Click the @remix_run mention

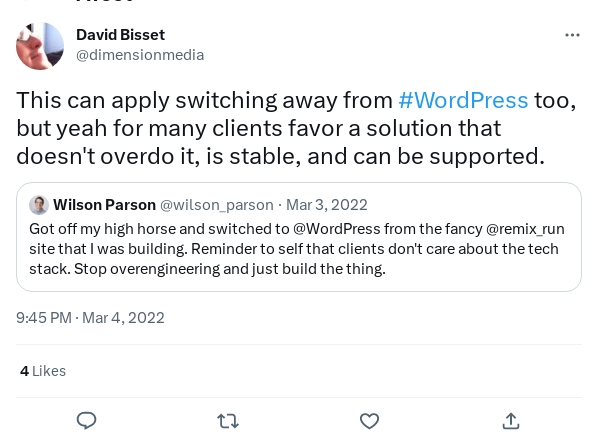tap(525, 229)
